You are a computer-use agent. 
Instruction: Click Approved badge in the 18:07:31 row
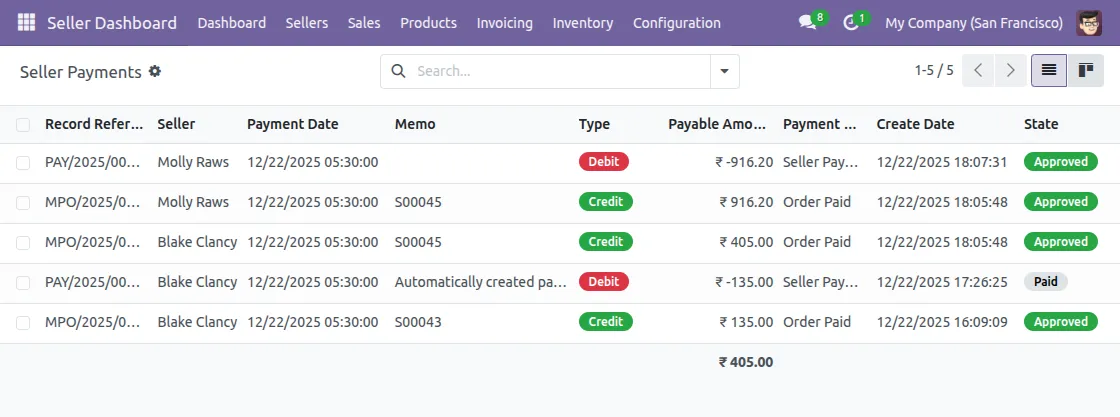tap(1061, 162)
